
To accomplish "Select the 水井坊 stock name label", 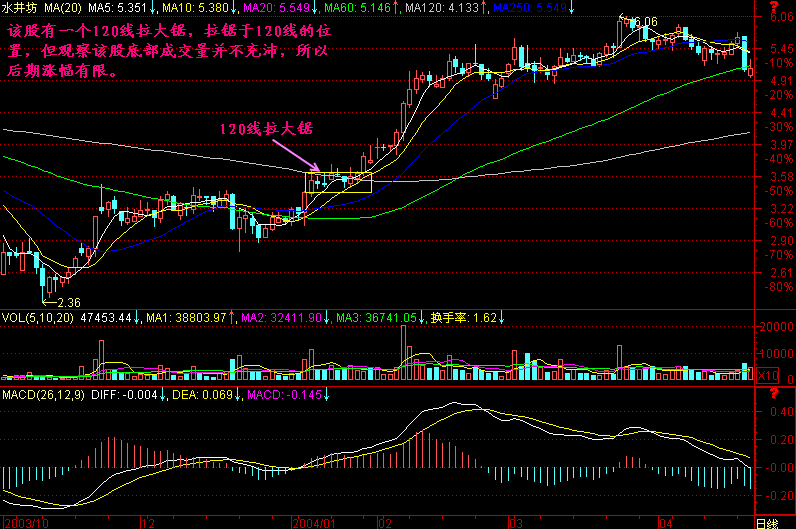I will coord(18,6).
